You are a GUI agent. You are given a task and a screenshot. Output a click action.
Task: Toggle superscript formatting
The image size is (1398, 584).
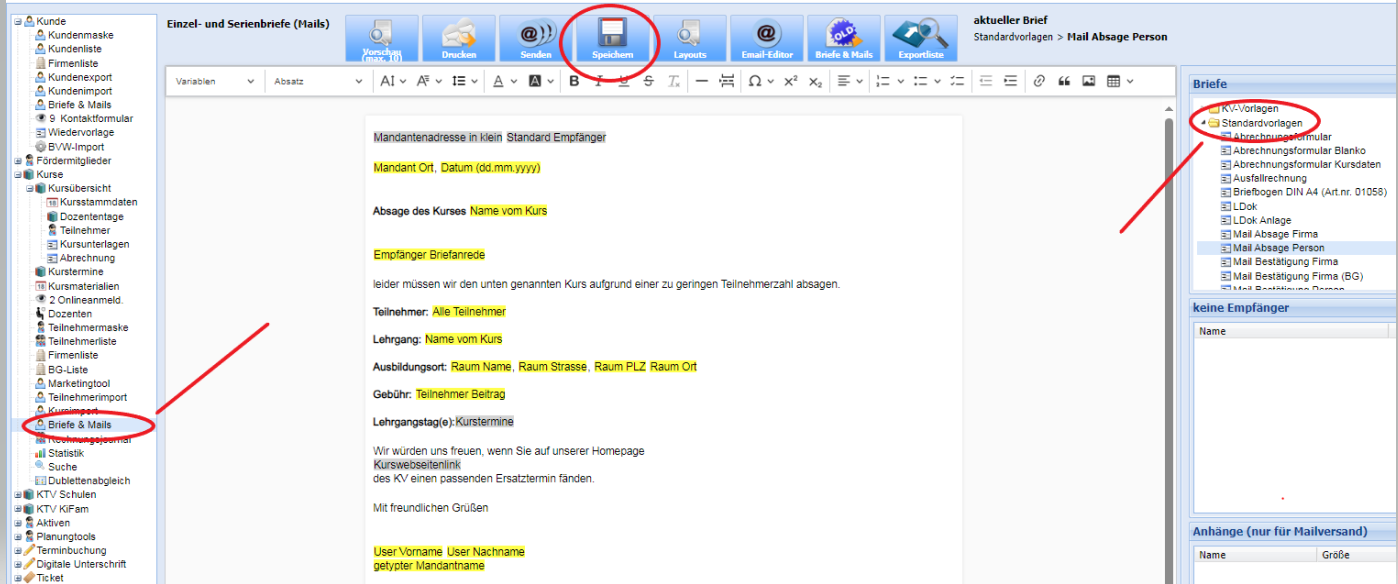[790, 81]
